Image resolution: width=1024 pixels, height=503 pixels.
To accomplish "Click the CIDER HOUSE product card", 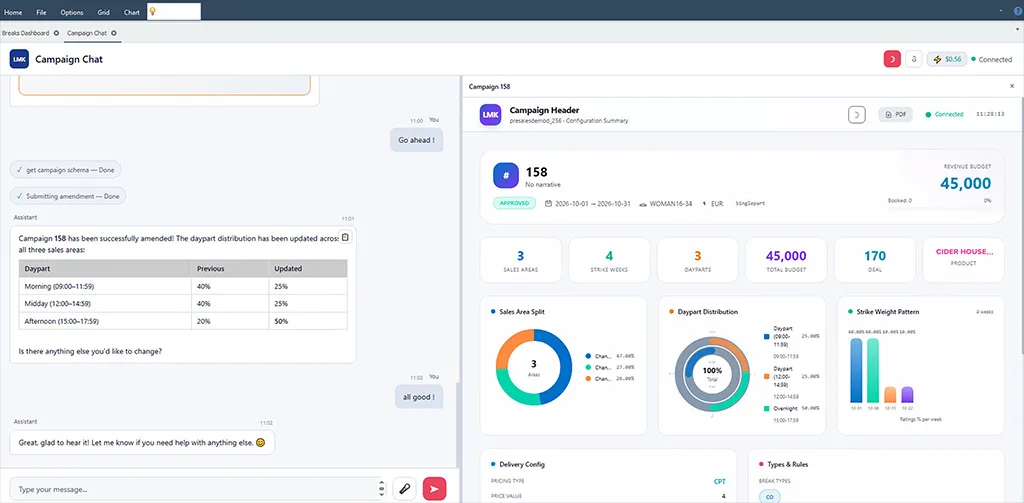I will coord(964,260).
